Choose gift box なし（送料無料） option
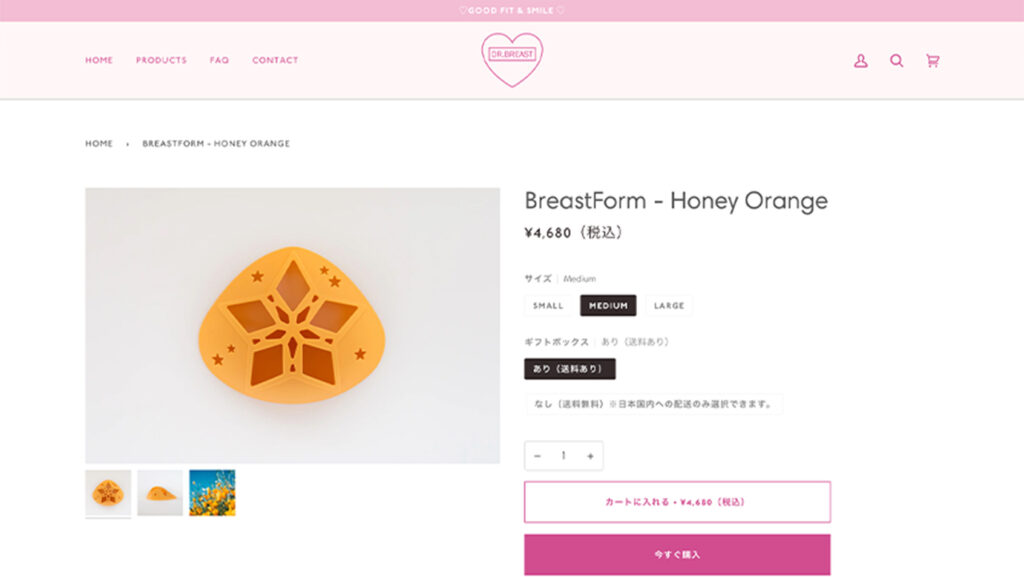This screenshot has width=1024, height=577. tap(654, 404)
